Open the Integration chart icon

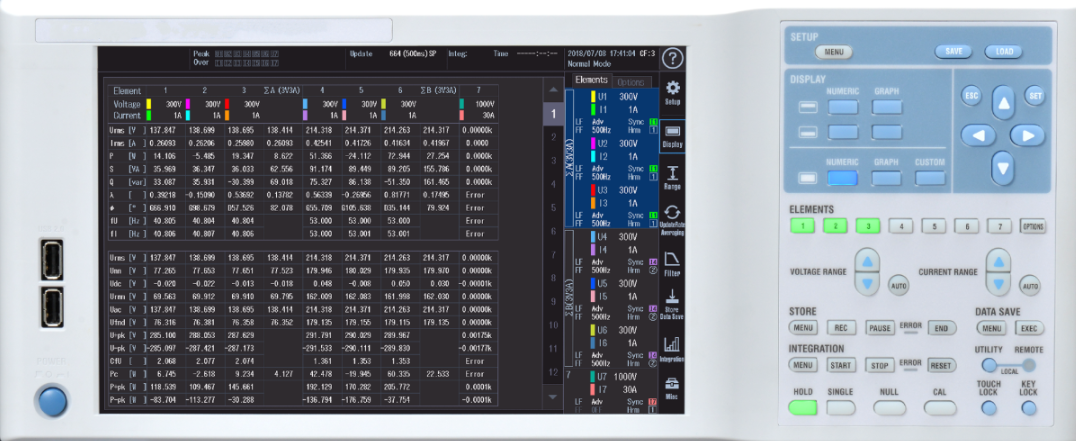[673, 347]
